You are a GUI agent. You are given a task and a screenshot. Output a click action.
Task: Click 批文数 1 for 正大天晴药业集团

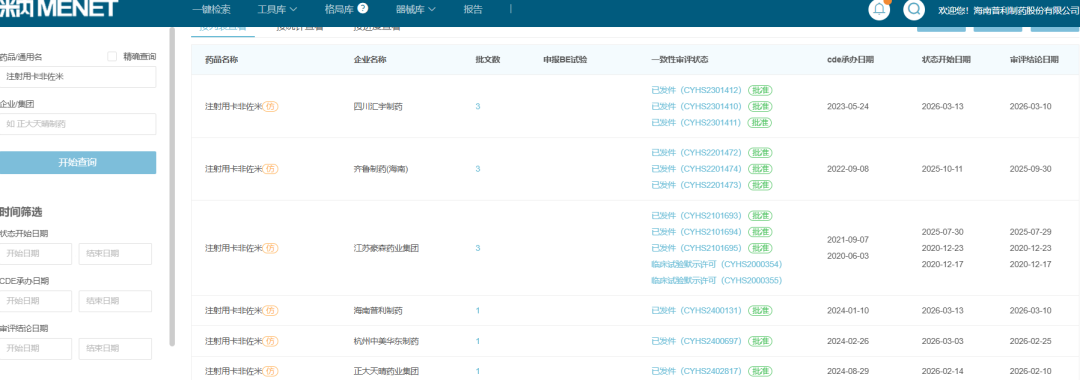[477, 371]
